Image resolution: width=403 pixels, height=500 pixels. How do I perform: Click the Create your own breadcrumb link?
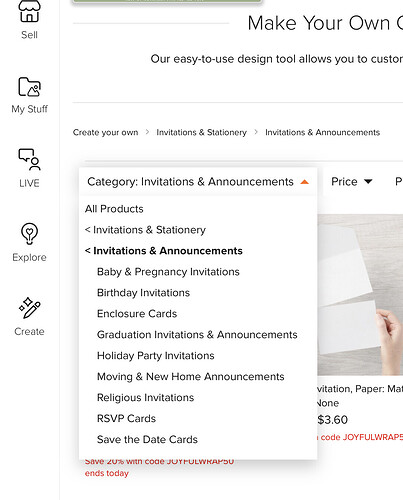coord(105,132)
